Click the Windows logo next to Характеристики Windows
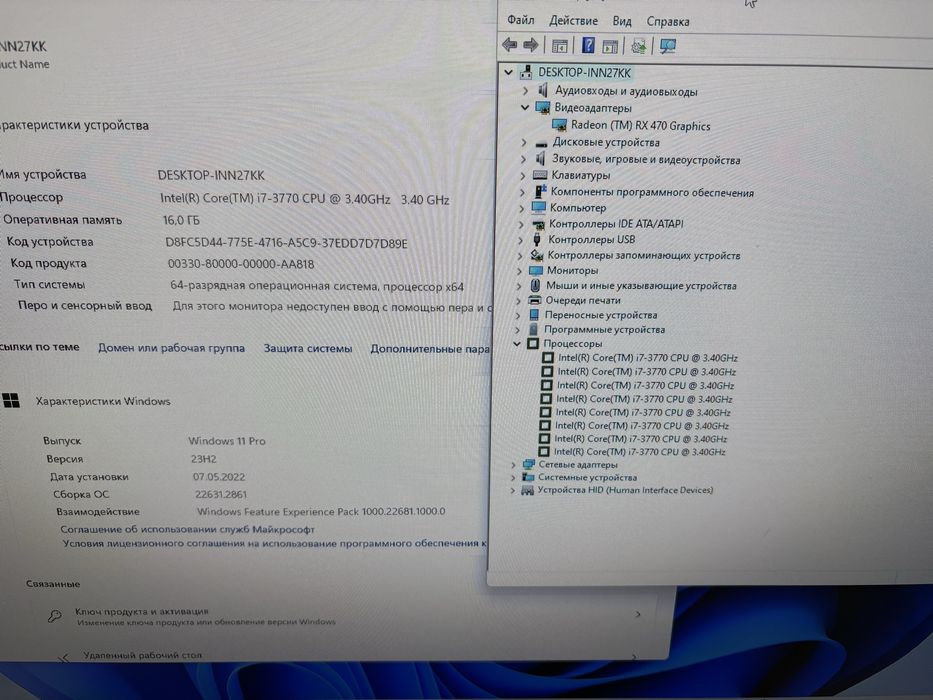This screenshot has height=700, width=933. [x=11, y=401]
